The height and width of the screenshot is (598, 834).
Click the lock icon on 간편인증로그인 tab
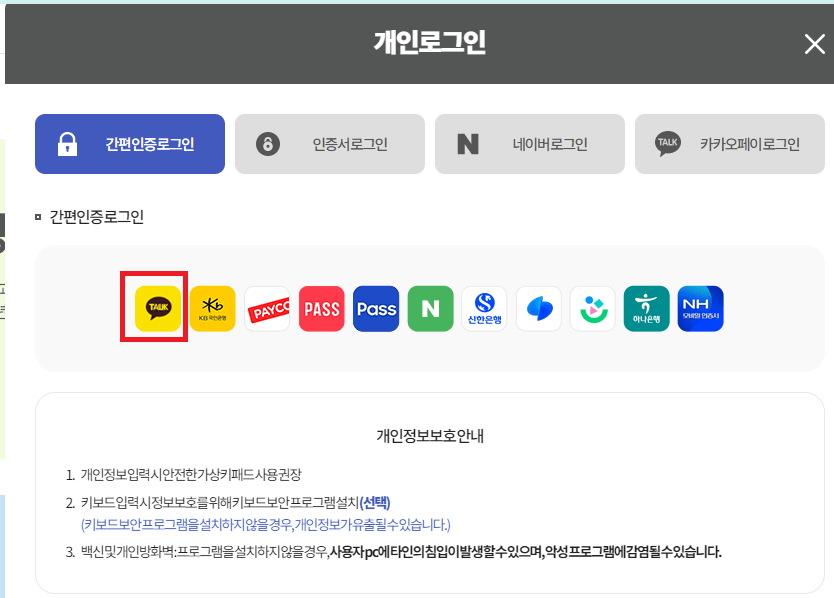pos(67,144)
